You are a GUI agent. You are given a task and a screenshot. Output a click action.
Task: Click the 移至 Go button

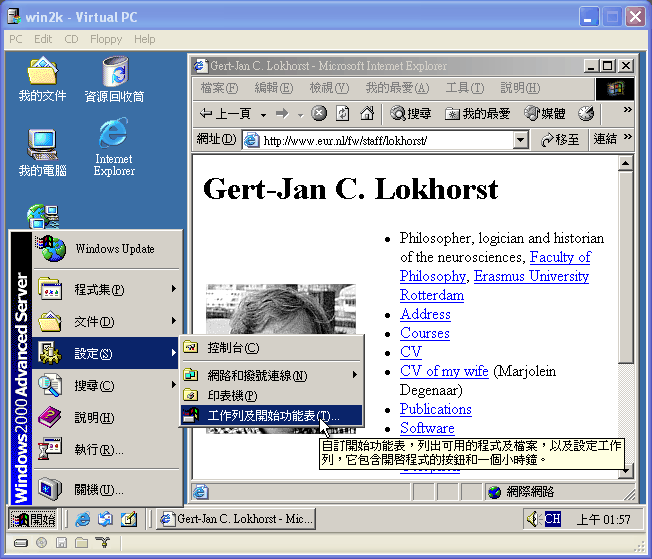click(560, 140)
